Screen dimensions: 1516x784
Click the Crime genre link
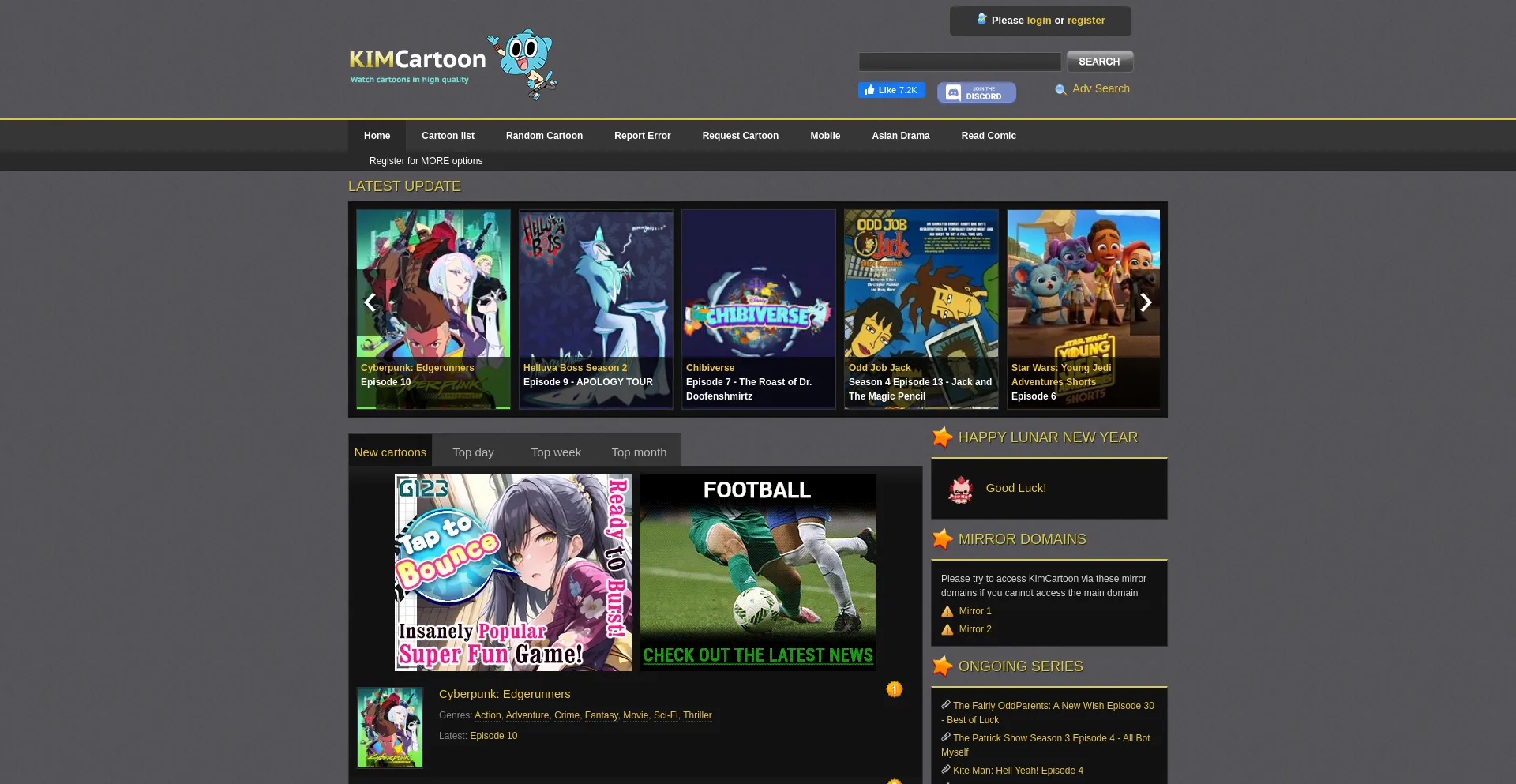click(x=567, y=715)
